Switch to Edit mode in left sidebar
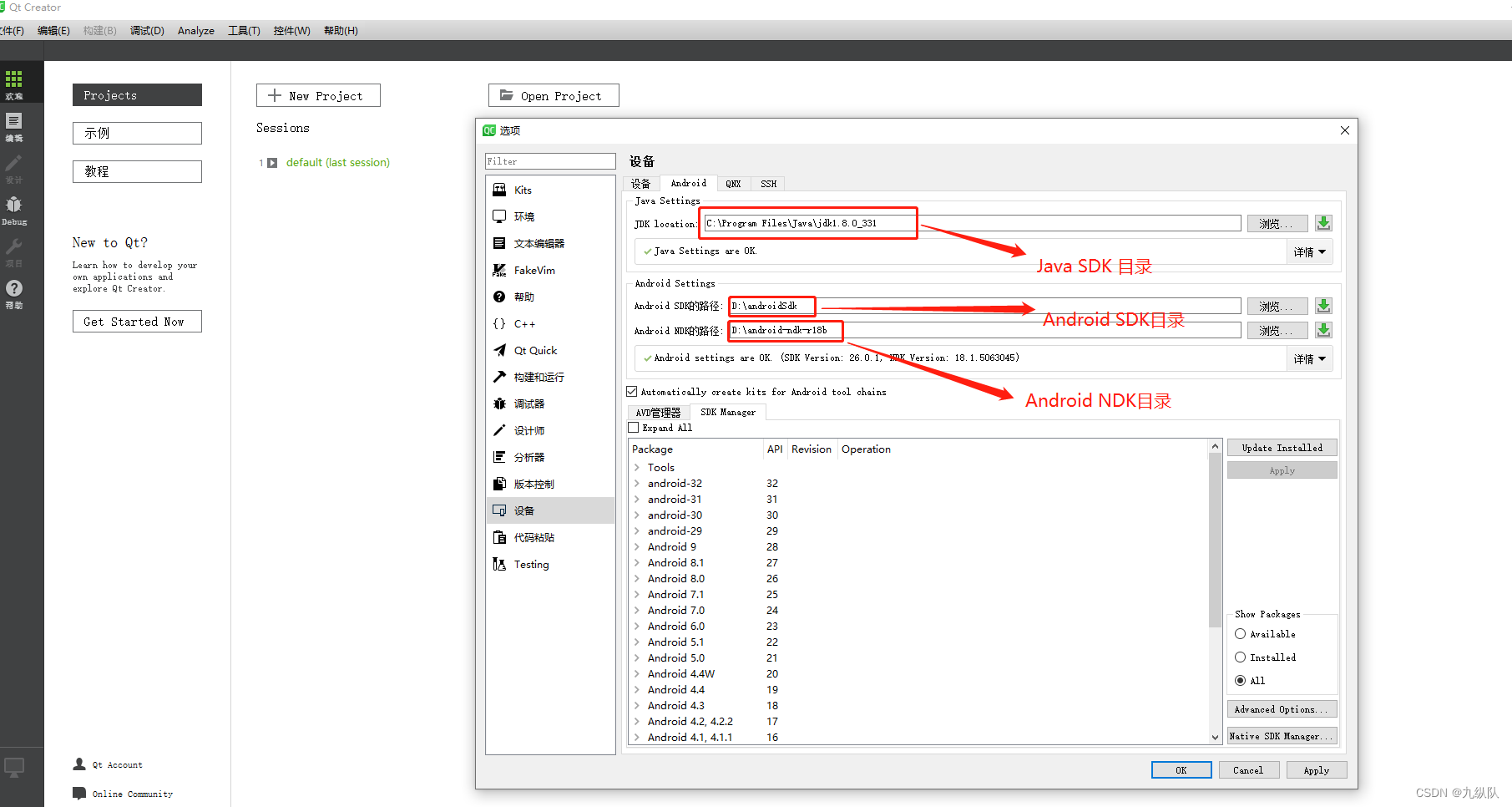 (14, 122)
